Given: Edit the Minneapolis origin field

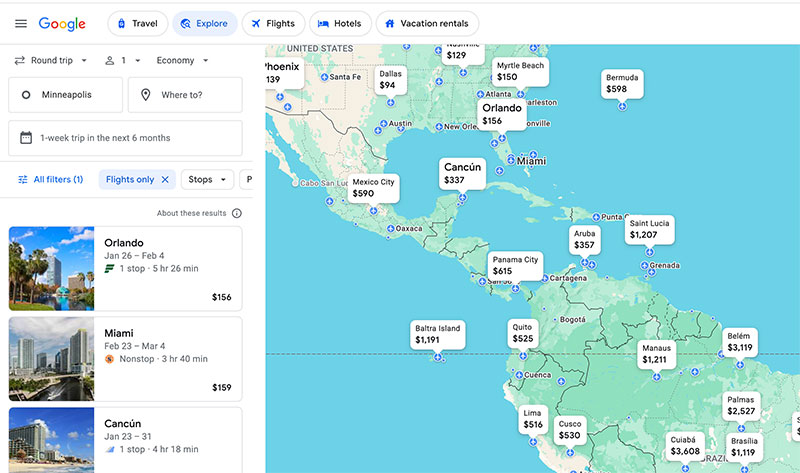Looking at the screenshot, I should pos(65,95).
